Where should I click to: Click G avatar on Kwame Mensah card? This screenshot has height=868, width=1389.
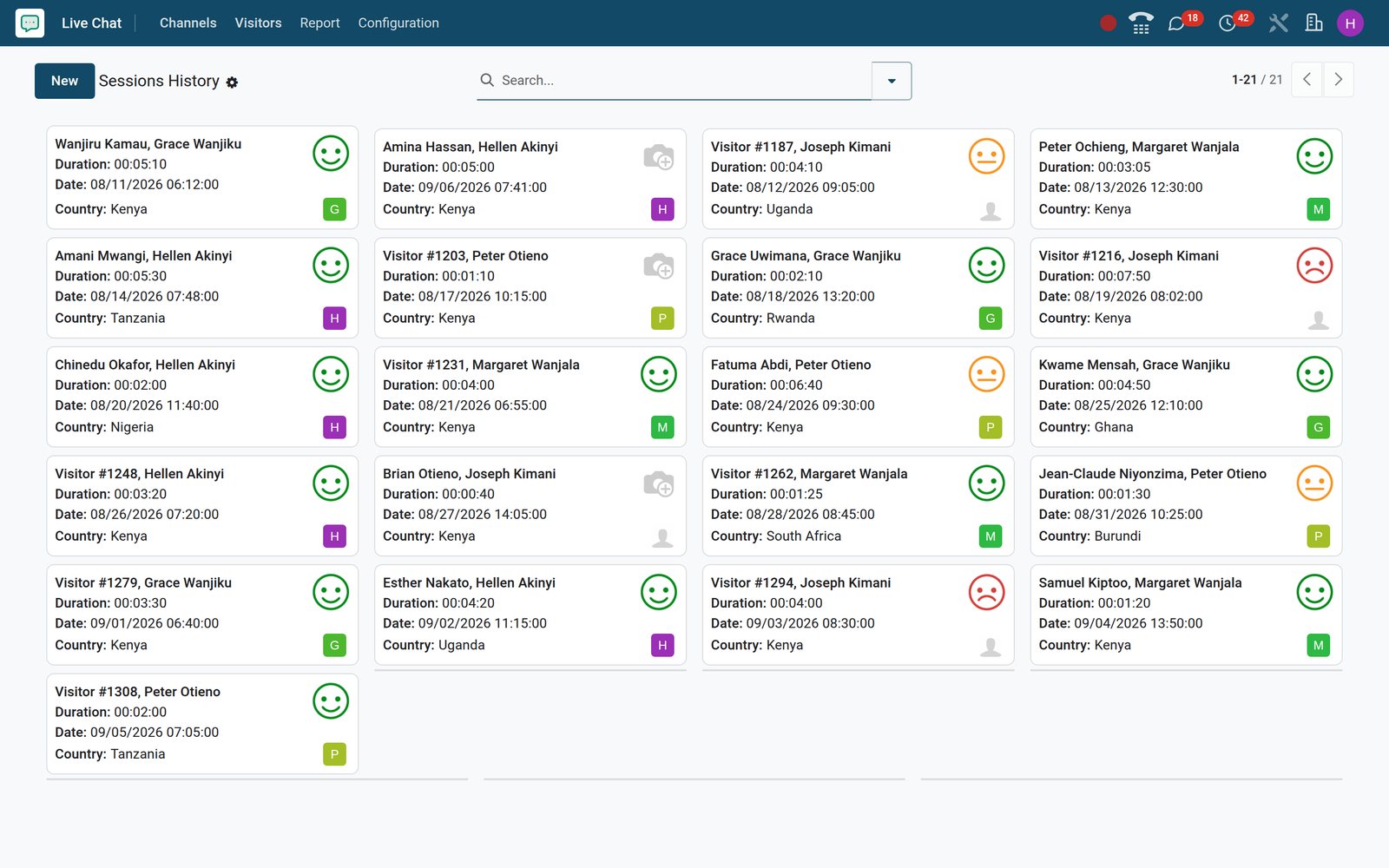[1318, 427]
